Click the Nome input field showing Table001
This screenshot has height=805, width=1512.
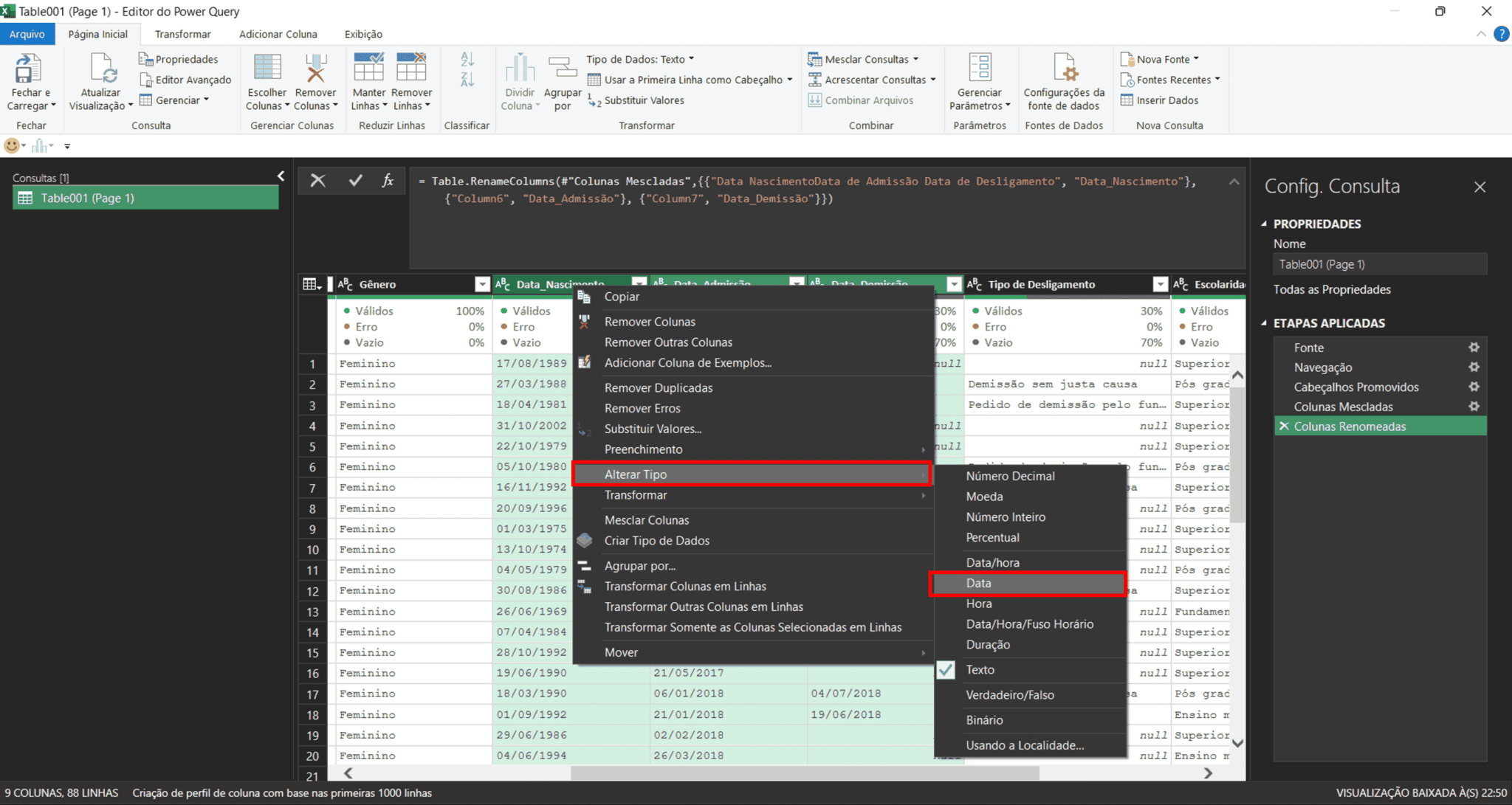pyautogui.click(x=1379, y=263)
